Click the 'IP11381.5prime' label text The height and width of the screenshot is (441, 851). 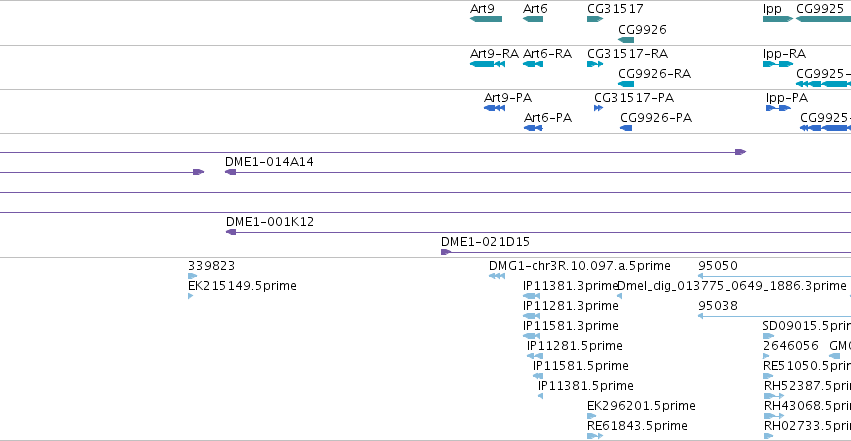586,386
